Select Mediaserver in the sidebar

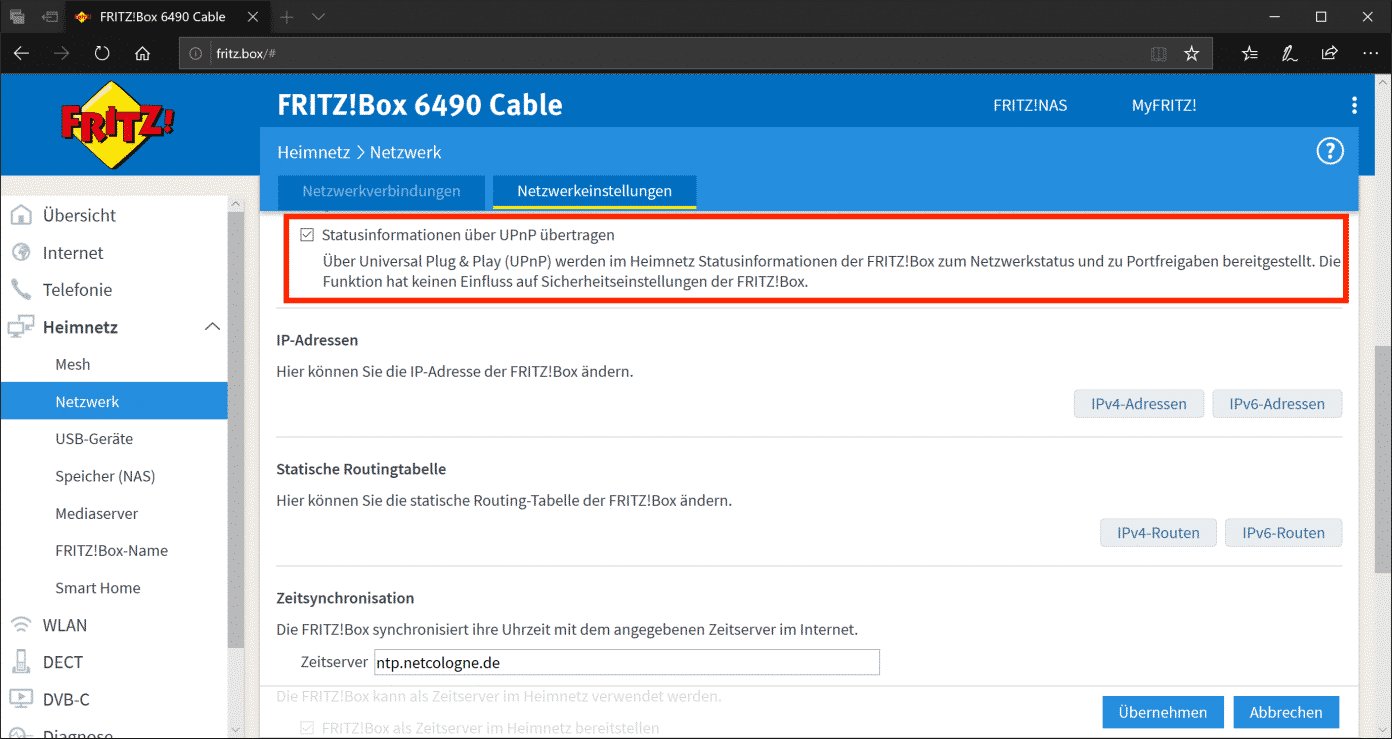tap(96, 513)
